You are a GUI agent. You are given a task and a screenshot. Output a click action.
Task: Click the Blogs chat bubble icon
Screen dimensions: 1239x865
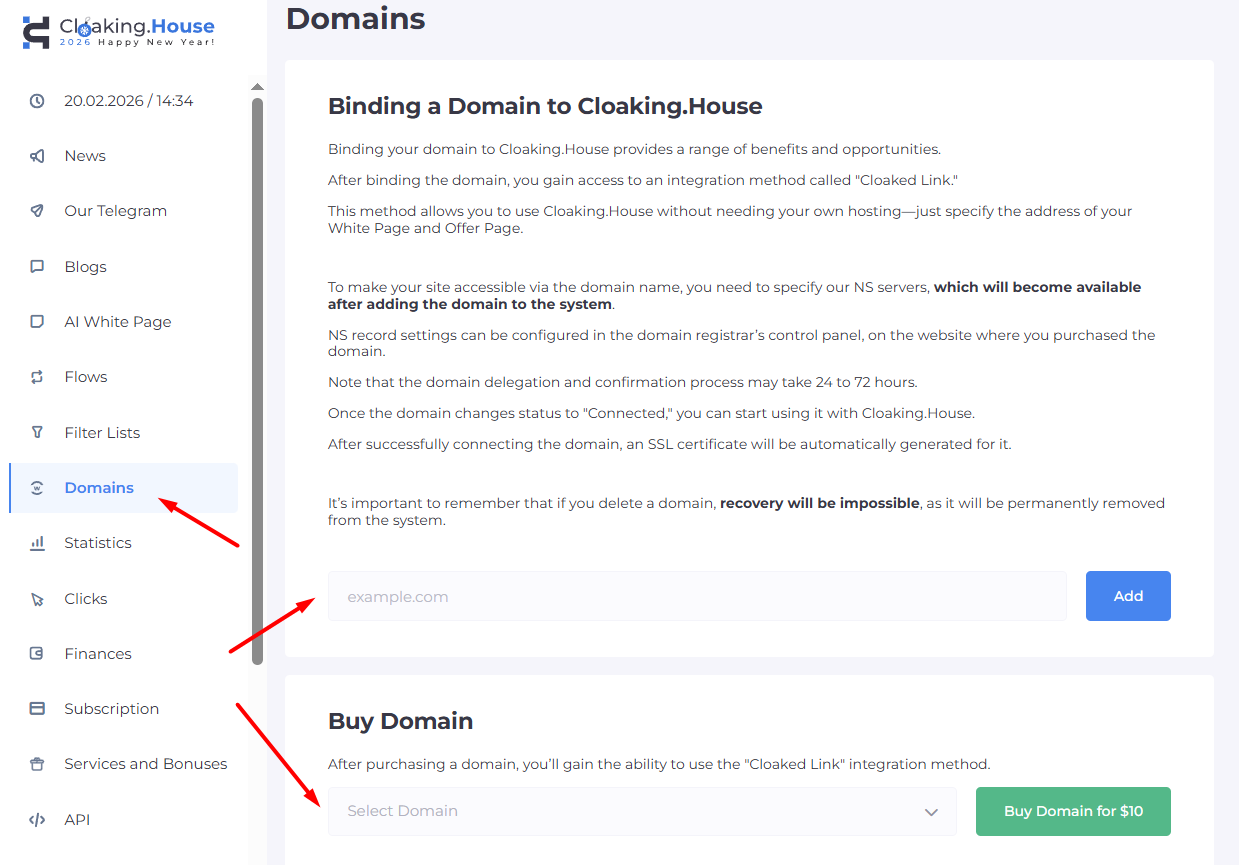(x=37, y=267)
